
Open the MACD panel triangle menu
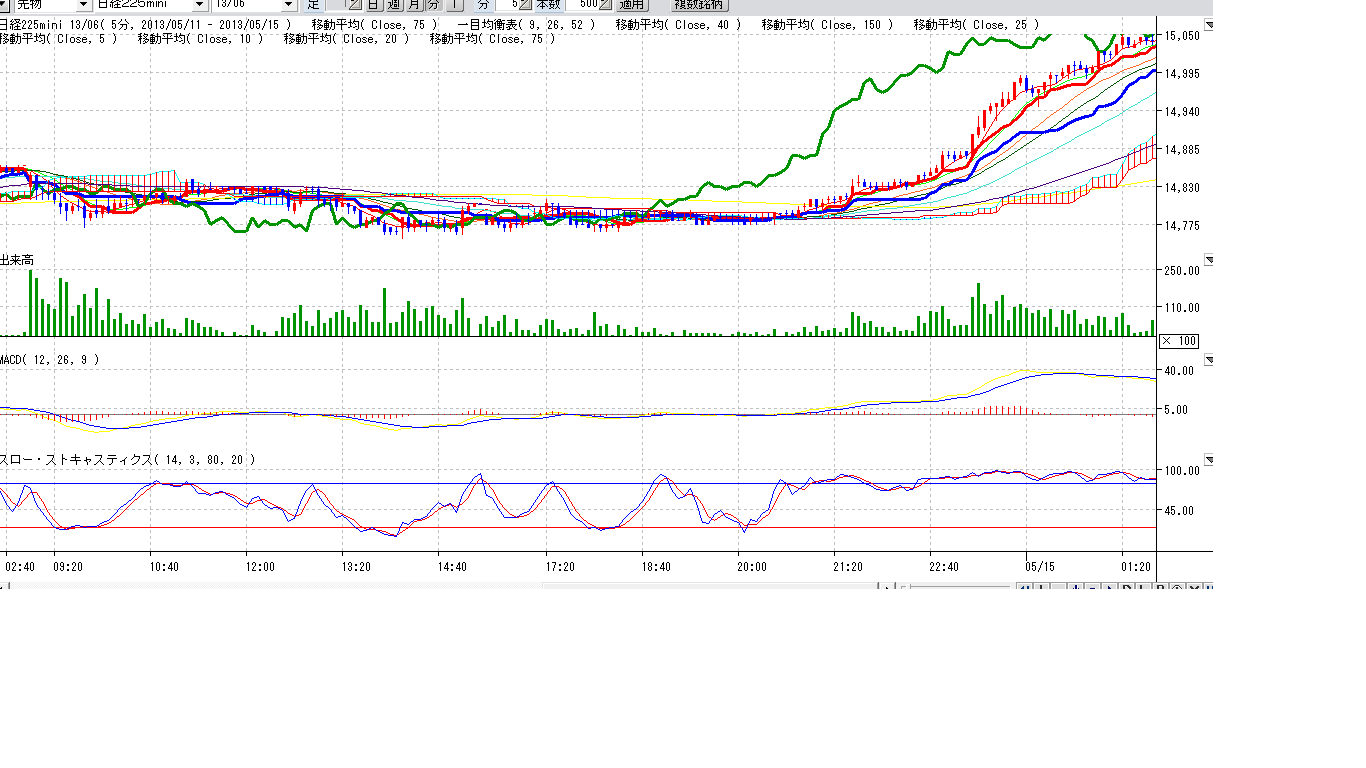pyautogui.click(x=1208, y=360)
